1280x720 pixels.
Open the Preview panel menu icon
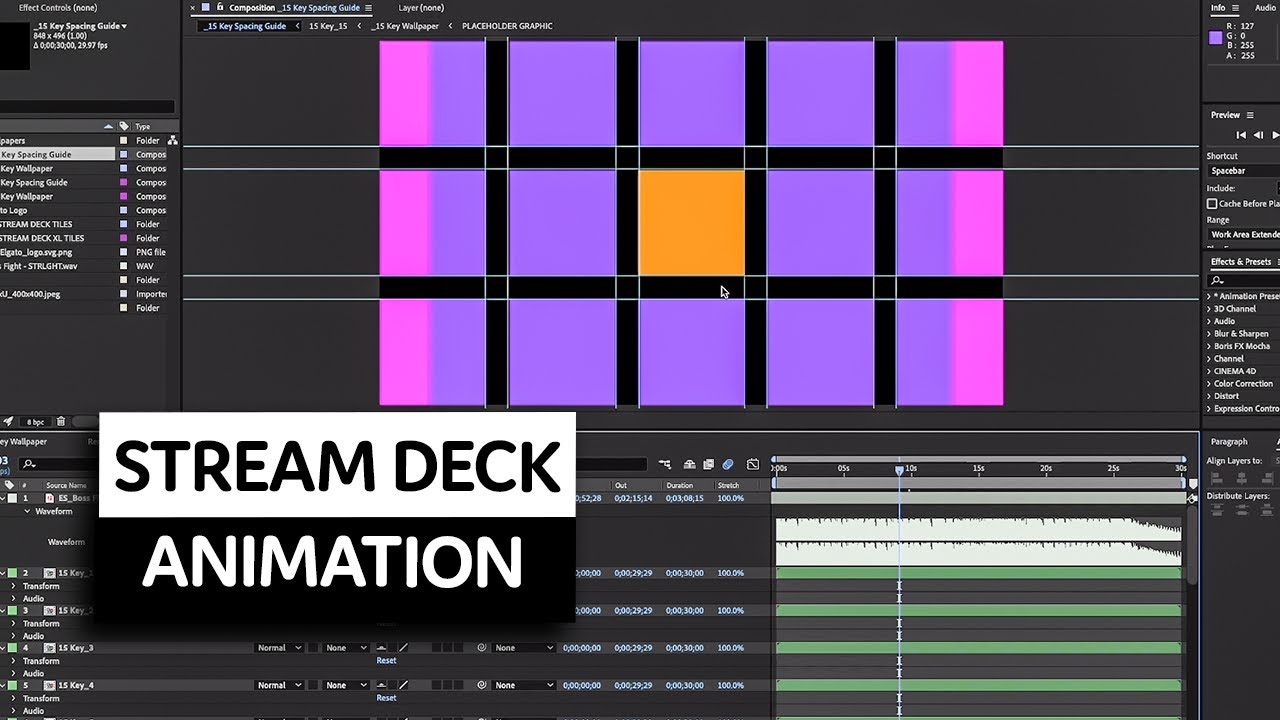(x=1250, y=115)
